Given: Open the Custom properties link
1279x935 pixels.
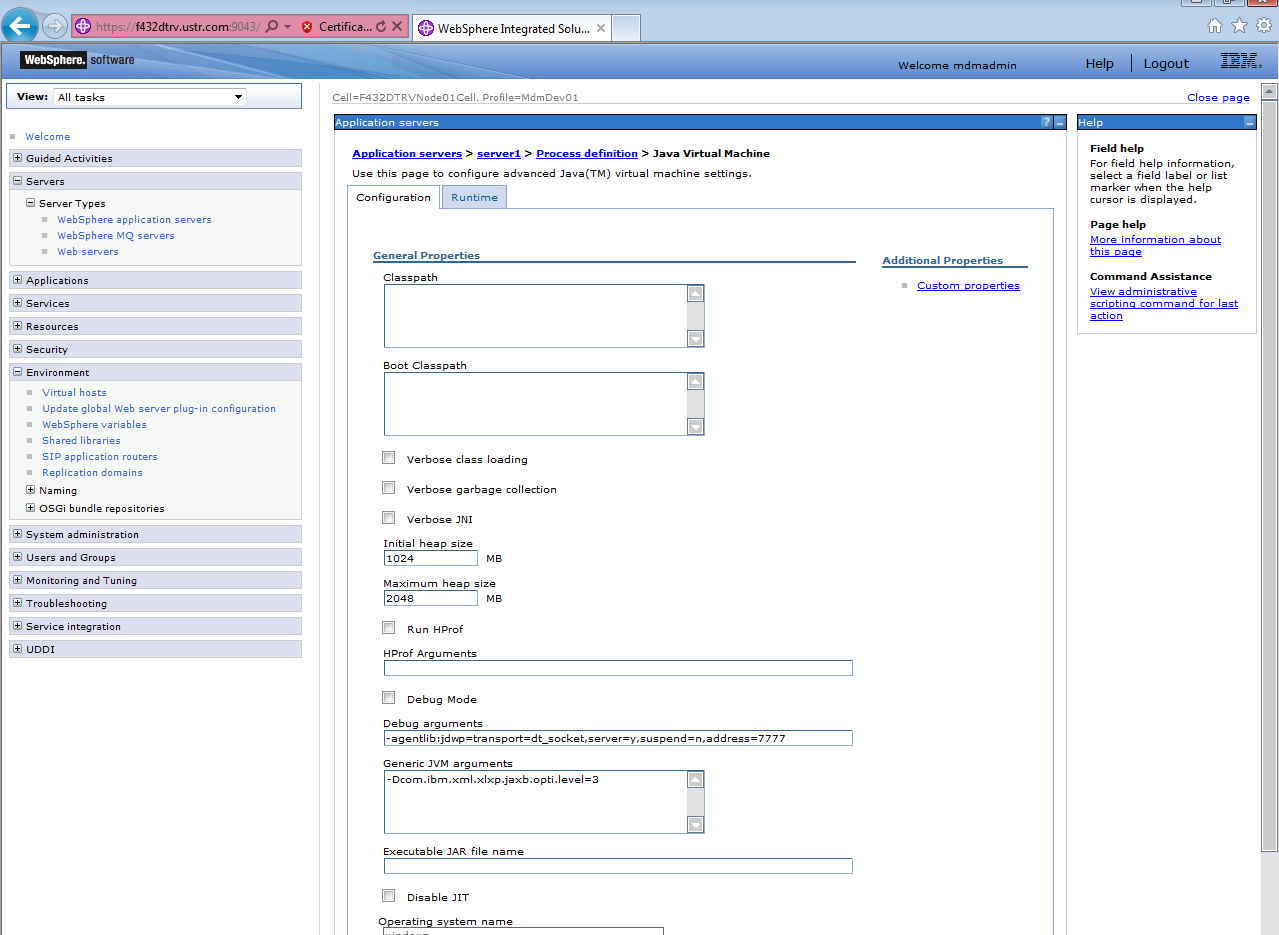Looking at the screenshot, I should point(968,285).
